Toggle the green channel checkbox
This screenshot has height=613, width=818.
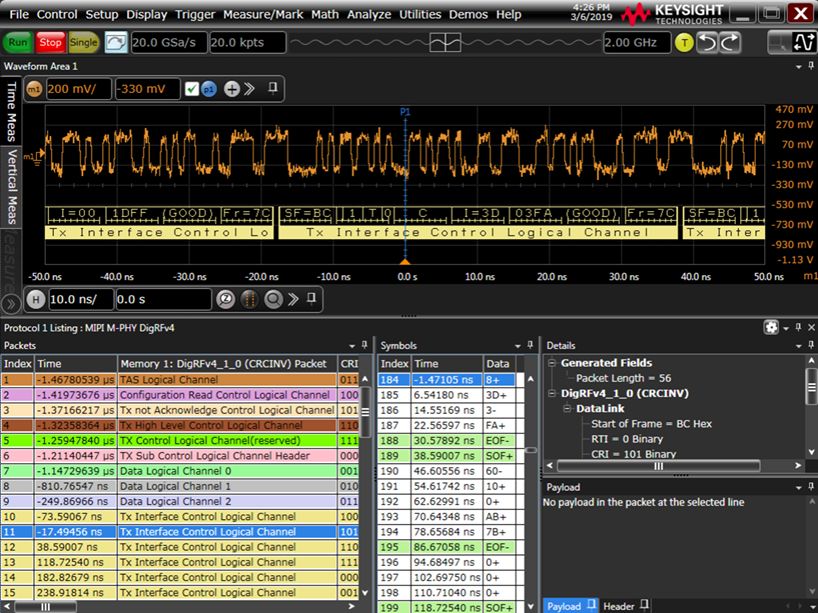point(192,89)
